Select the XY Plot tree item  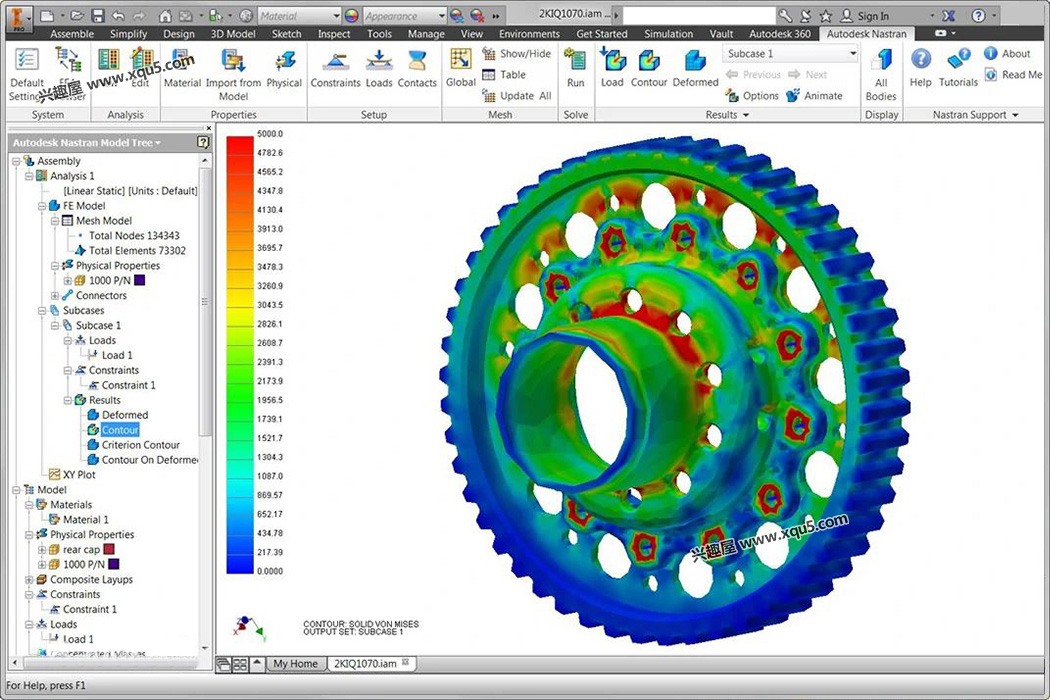point(79,475)
